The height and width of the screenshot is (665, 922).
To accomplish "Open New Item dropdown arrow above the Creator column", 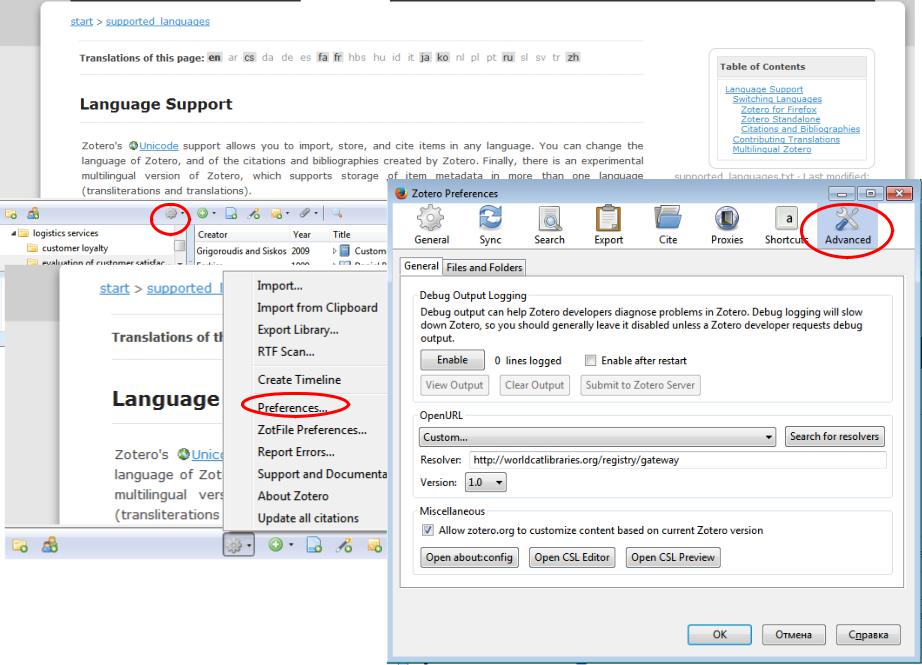I will click(x=214, y=213).
